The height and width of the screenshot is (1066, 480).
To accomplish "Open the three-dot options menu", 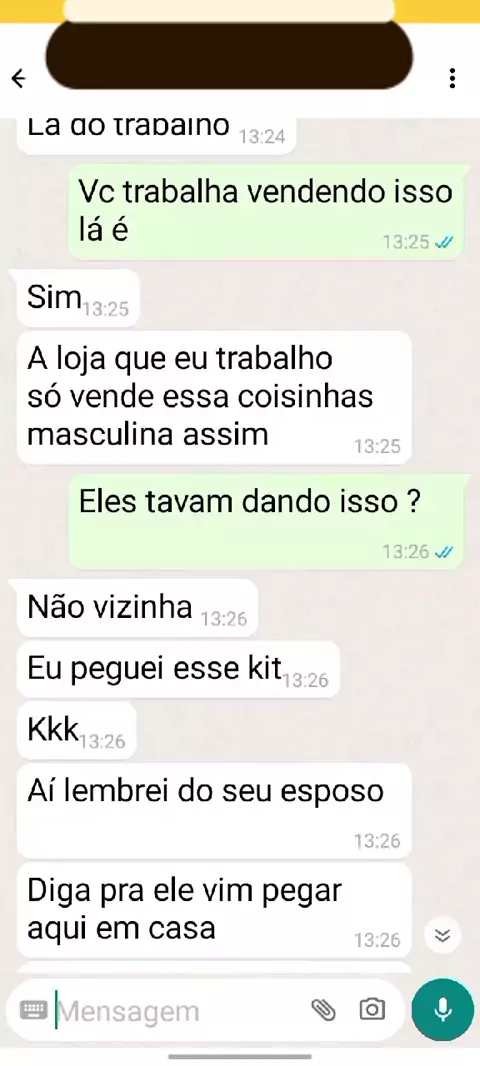I will [x=452, y=79].
